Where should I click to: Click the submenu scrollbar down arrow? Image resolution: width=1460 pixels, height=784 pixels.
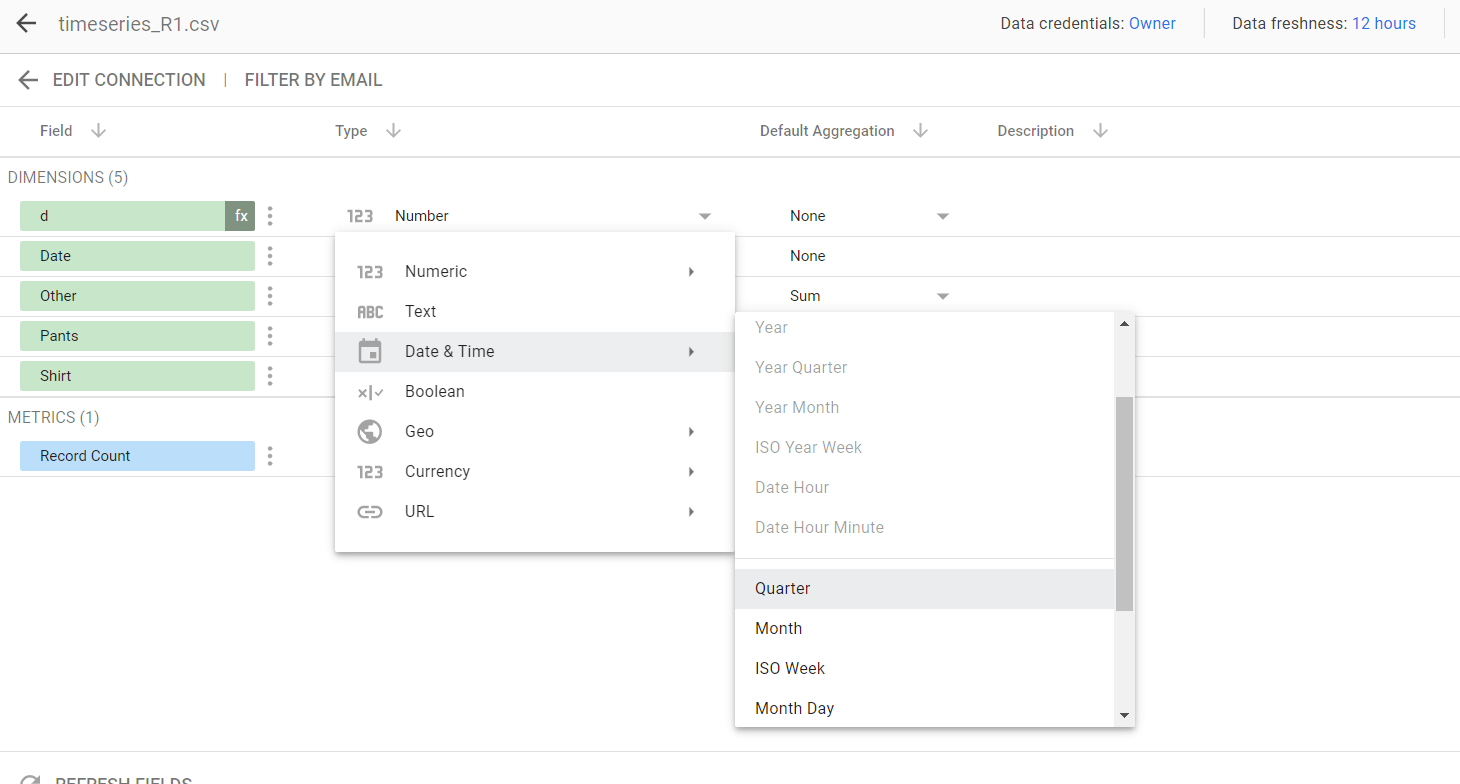click(1124, 715)
